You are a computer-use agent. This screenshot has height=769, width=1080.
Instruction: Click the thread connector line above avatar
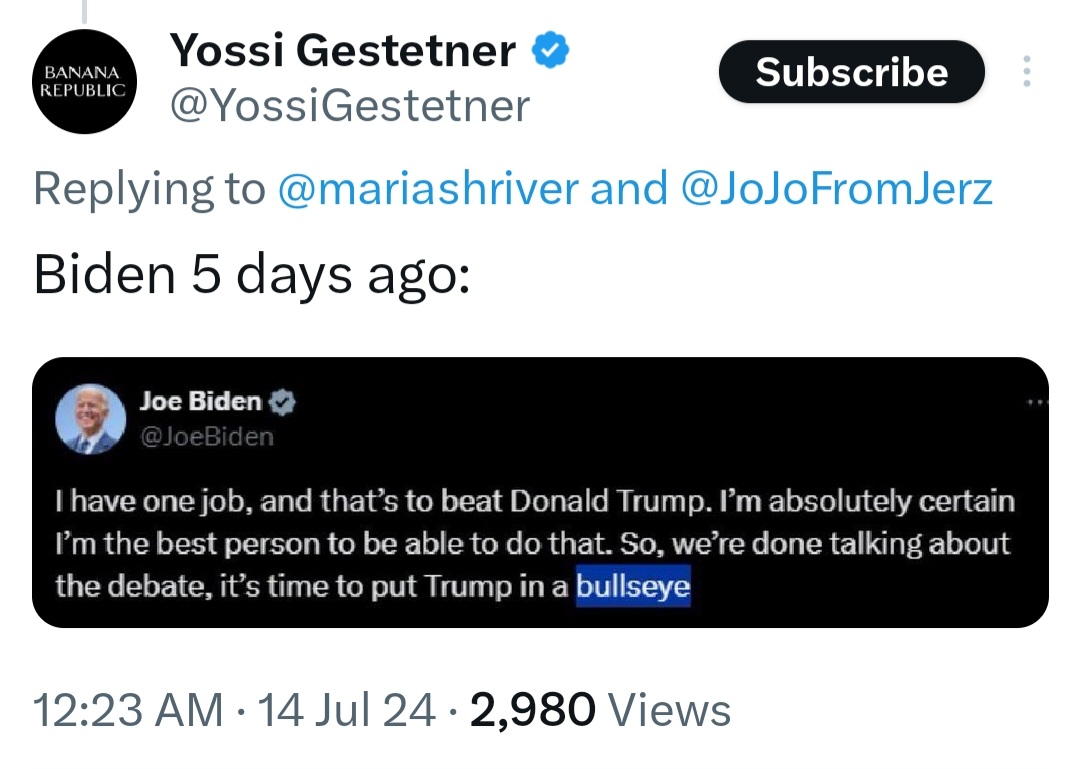coord(84,10)
